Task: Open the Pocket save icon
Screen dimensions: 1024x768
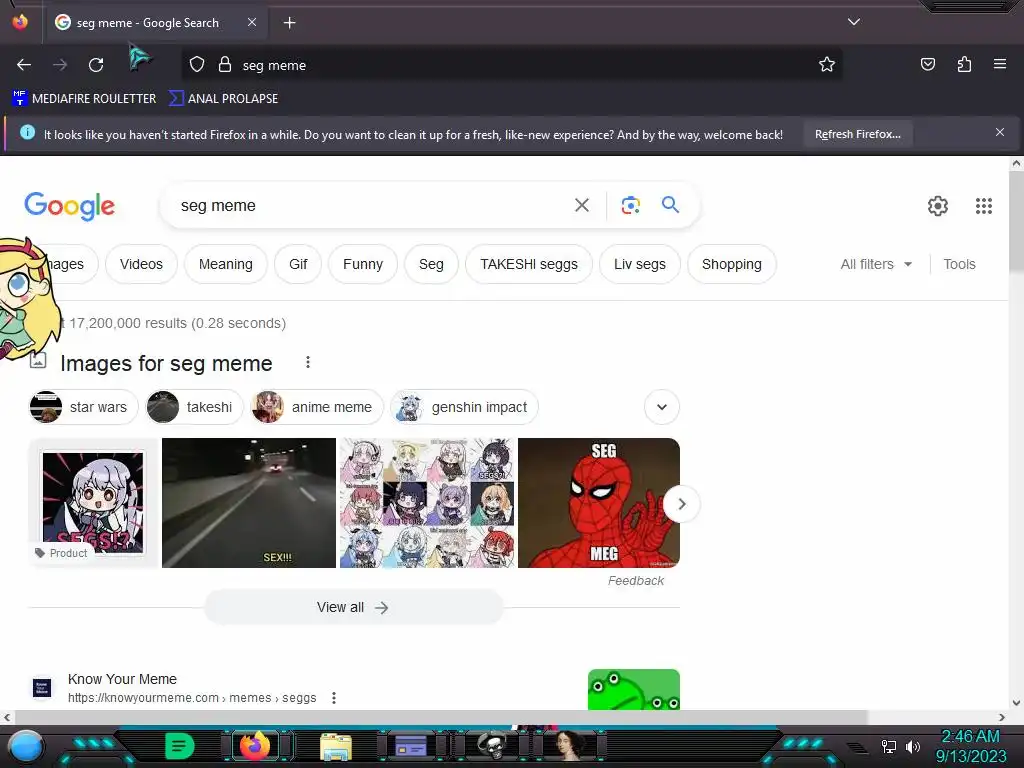Action: click(927, 64)
